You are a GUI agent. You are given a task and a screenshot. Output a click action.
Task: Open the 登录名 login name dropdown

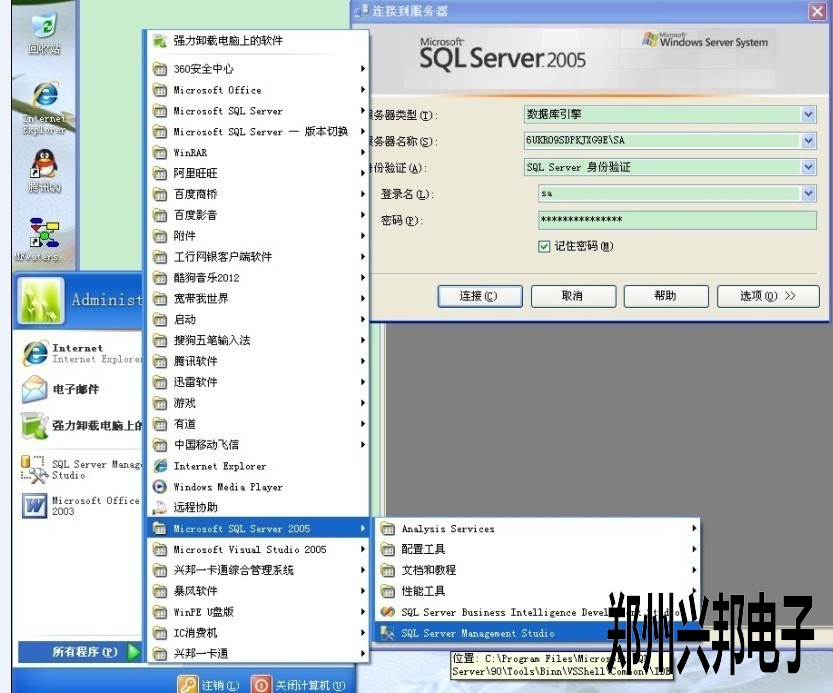[808, 194]
